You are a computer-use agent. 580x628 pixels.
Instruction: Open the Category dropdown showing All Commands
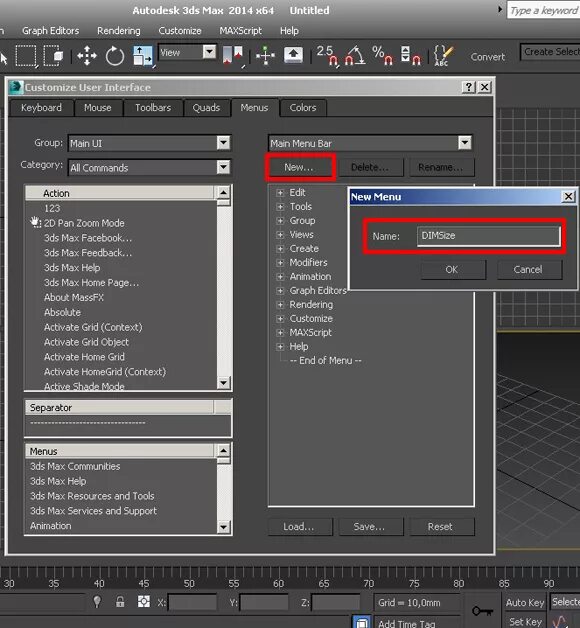click(x=224, y=167)
